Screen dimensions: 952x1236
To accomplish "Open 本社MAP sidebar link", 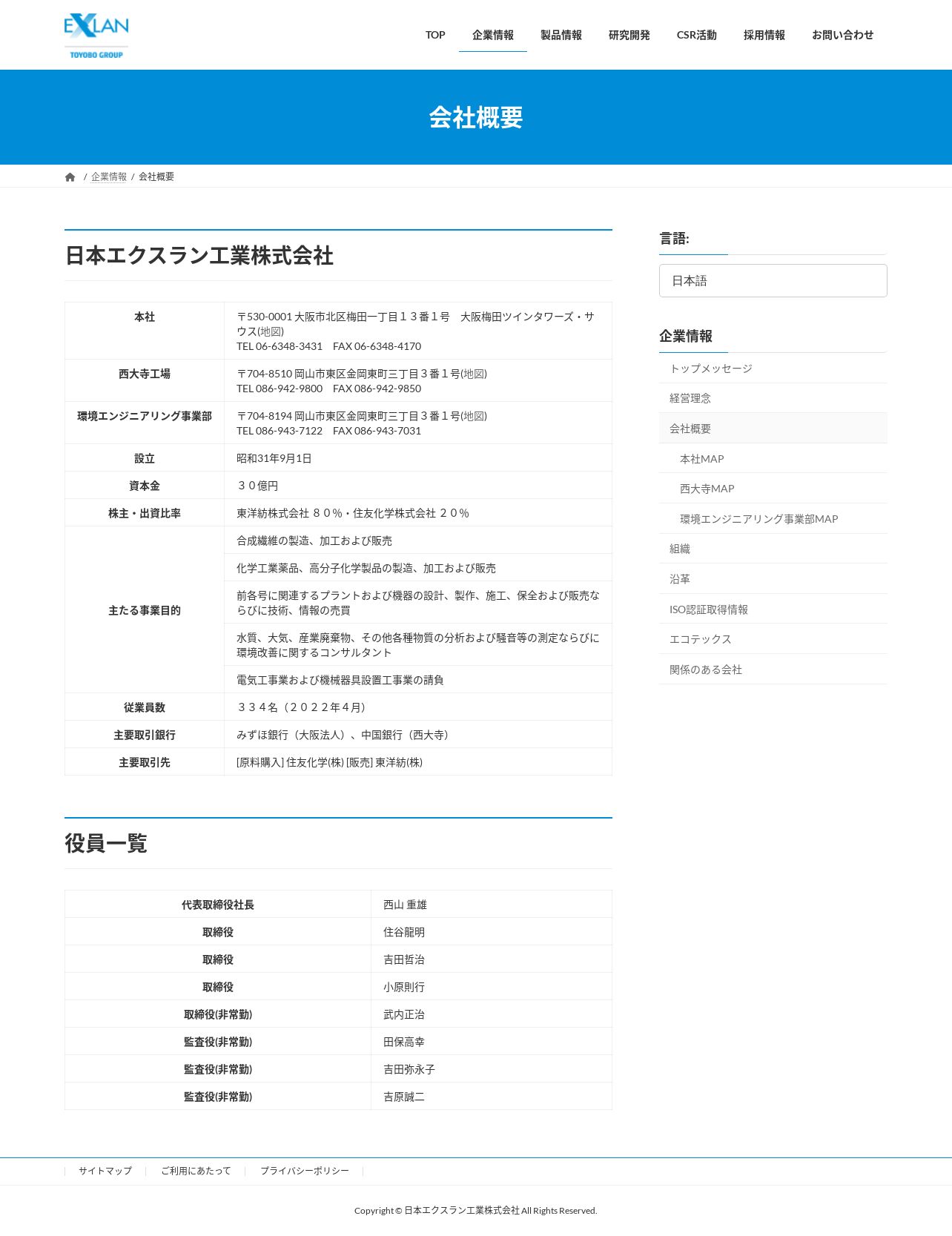I will (773, 459).
